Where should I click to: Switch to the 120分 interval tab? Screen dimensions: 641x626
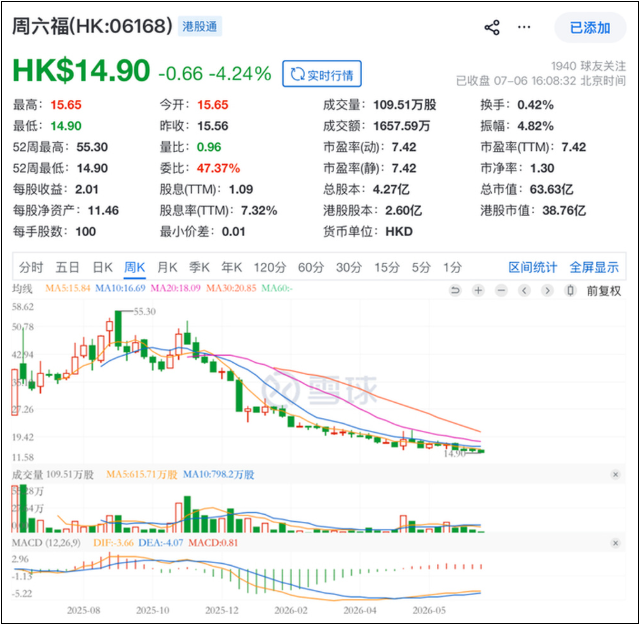pos(270,267)
